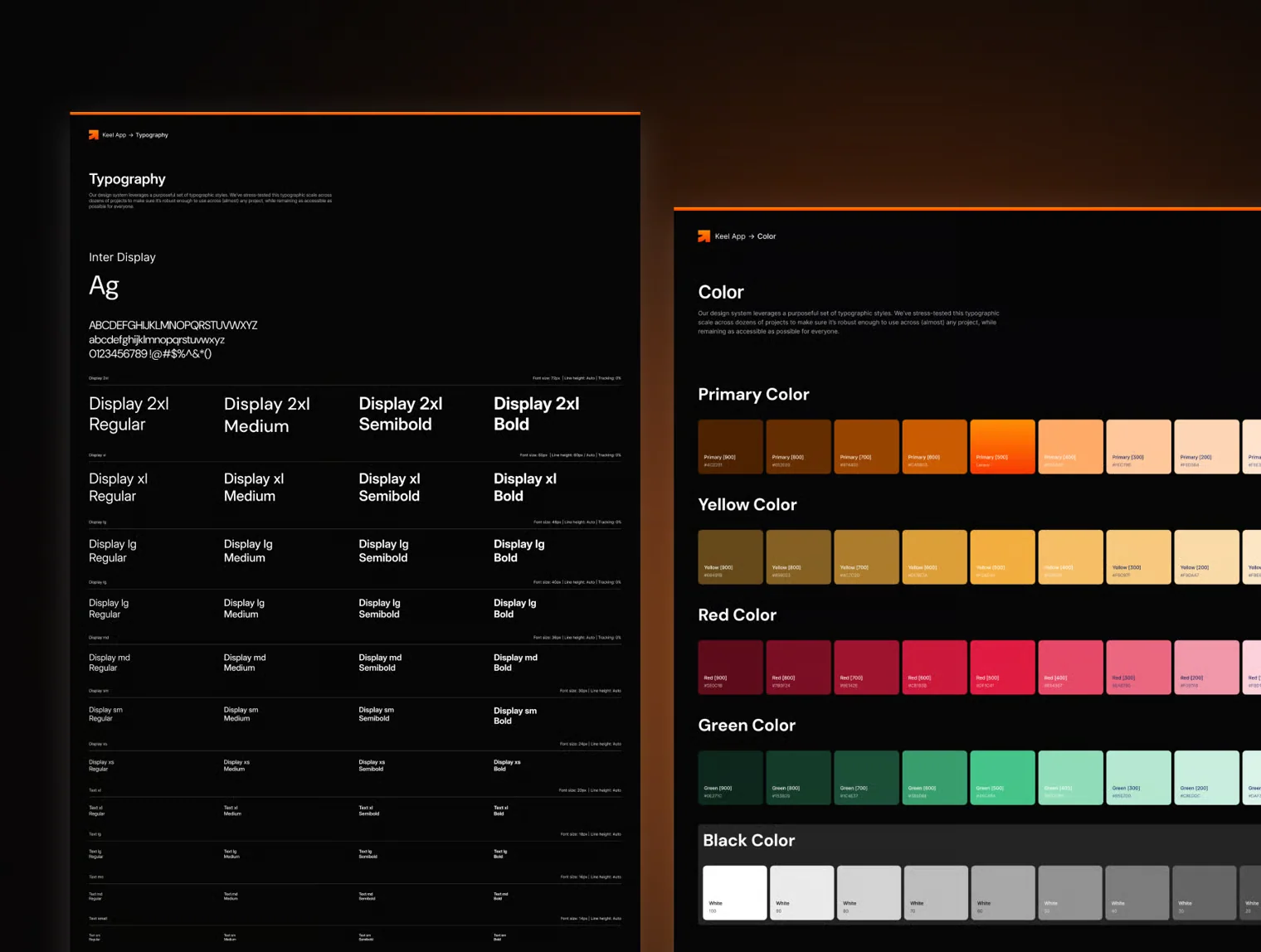The height and width of the screenshot is (952, 1261).
Task: Select the Green [300] swatch
Action: pos(1138,778)
